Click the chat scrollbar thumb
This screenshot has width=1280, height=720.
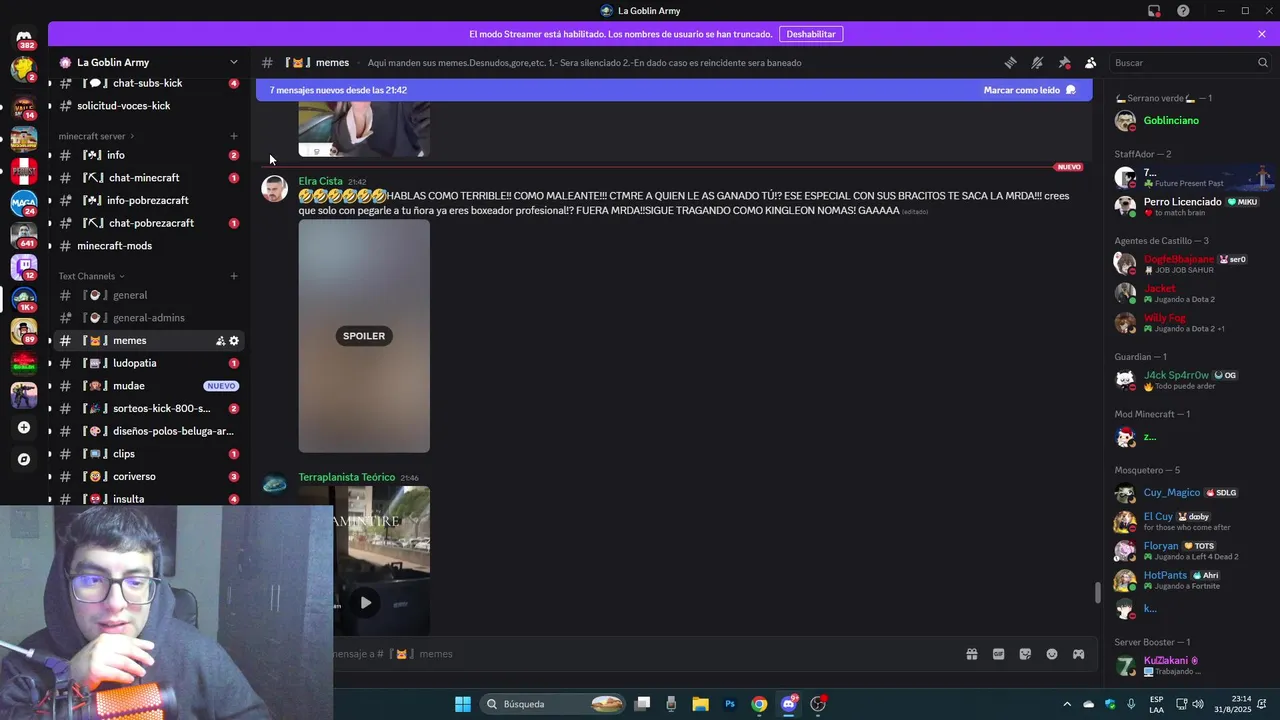[x=1097, y=592]
